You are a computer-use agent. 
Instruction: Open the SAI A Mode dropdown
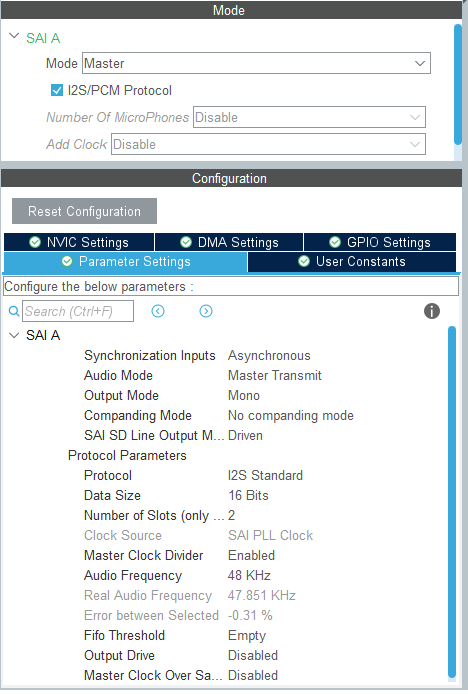[256, 63]
